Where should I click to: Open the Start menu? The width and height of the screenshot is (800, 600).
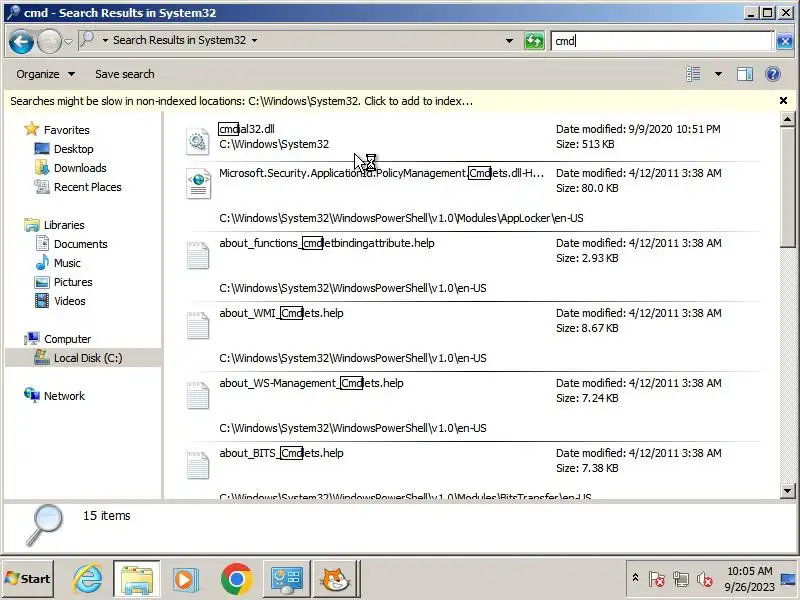click(x=28, y=579)
